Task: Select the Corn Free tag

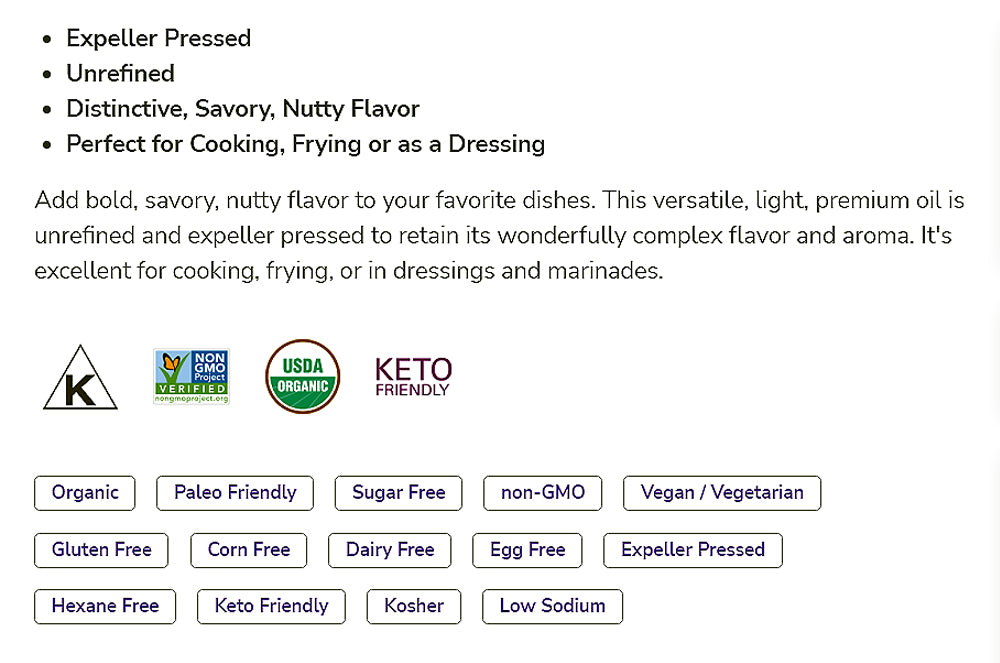Action: tap(249, 550)
